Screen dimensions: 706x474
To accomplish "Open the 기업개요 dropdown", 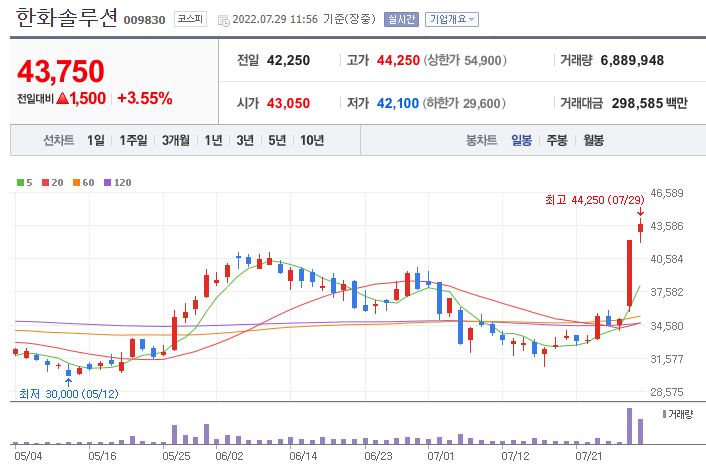I will [452, 19].
